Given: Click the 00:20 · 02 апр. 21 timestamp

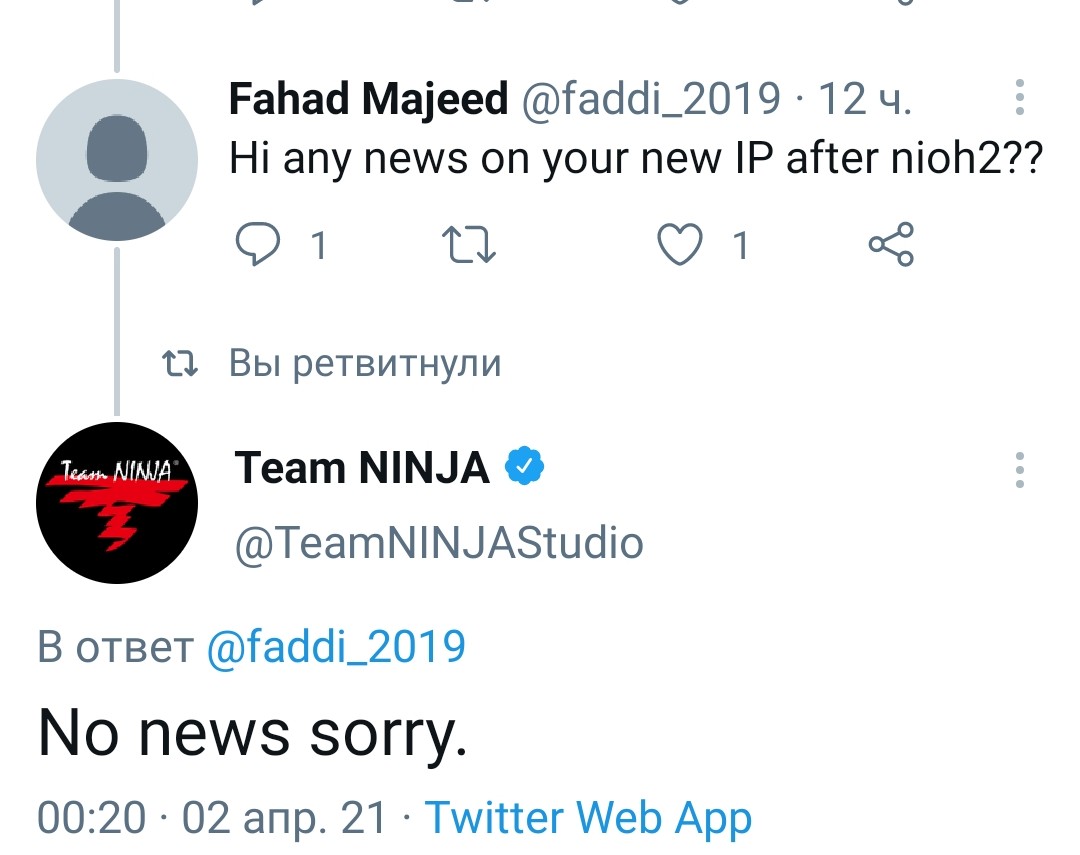Looking at the screenshot, I should click(211, 818).
